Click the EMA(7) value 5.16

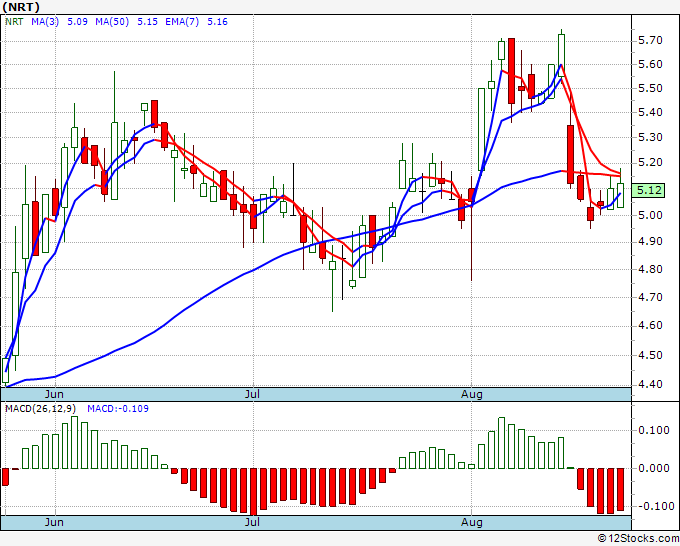click(217, 22)
